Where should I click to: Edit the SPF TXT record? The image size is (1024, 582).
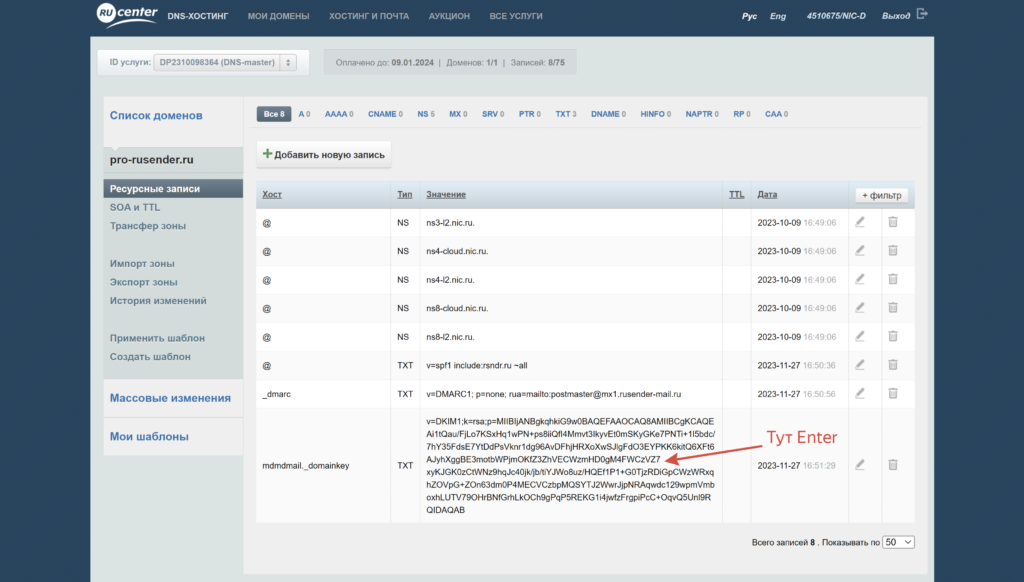[860, 365]
